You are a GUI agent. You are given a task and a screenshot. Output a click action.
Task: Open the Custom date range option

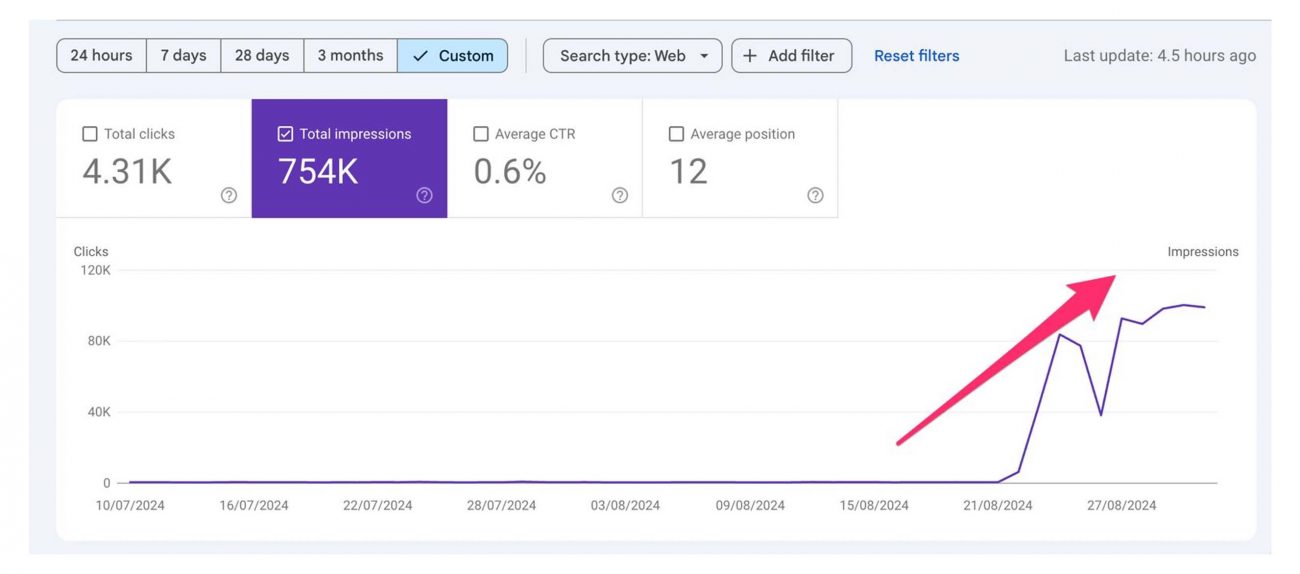[453, 56]
